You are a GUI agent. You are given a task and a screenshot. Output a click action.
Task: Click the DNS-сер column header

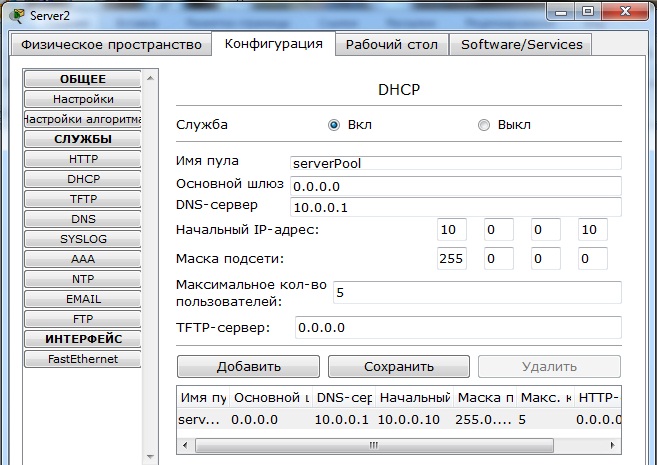coord(344,397)
